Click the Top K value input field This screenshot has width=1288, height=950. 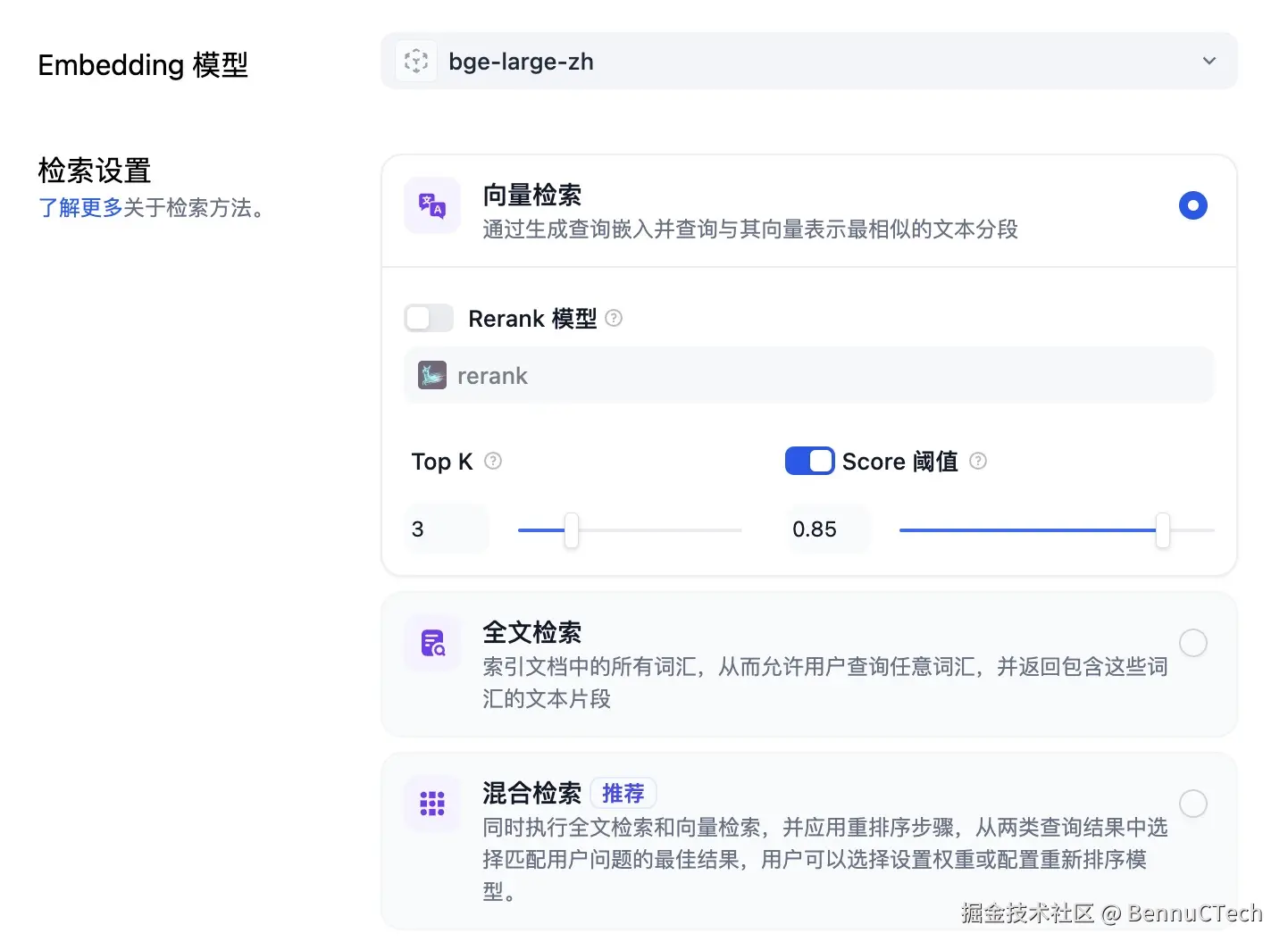click(x=447, y=529)
